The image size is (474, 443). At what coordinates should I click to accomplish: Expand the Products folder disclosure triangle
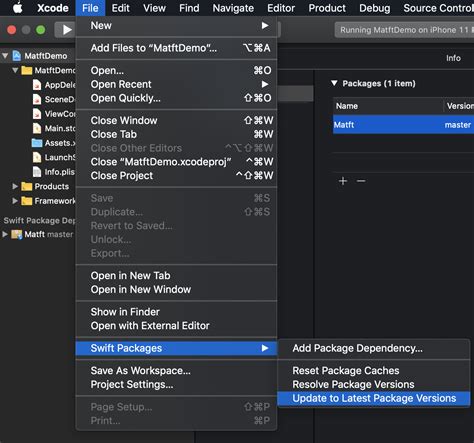15,186
